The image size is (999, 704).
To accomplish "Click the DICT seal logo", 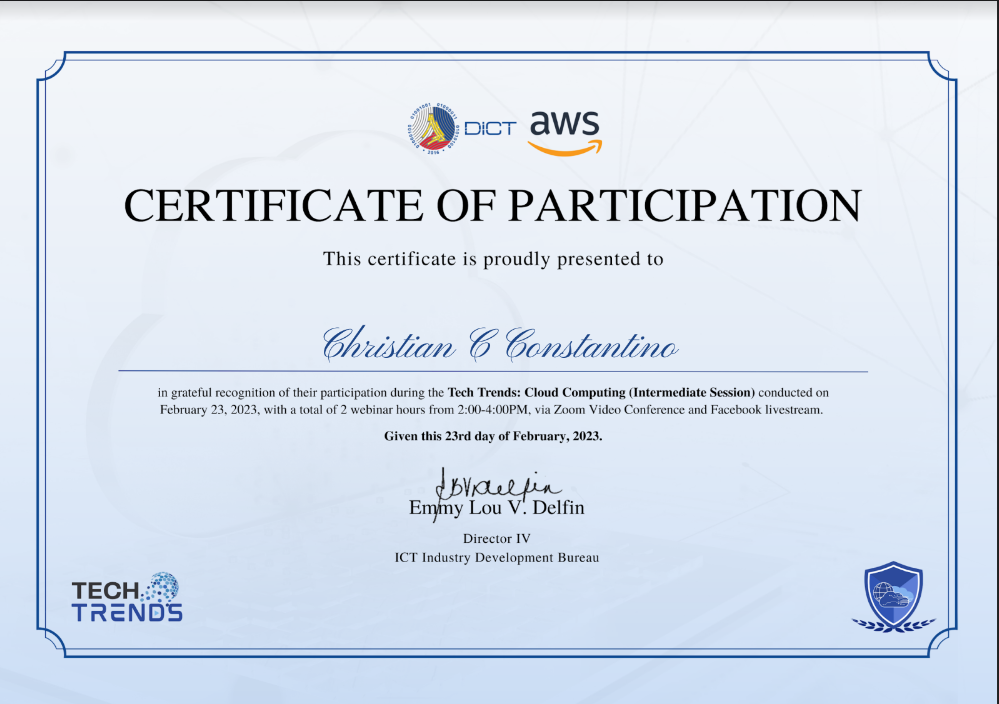I will [433, 128].
